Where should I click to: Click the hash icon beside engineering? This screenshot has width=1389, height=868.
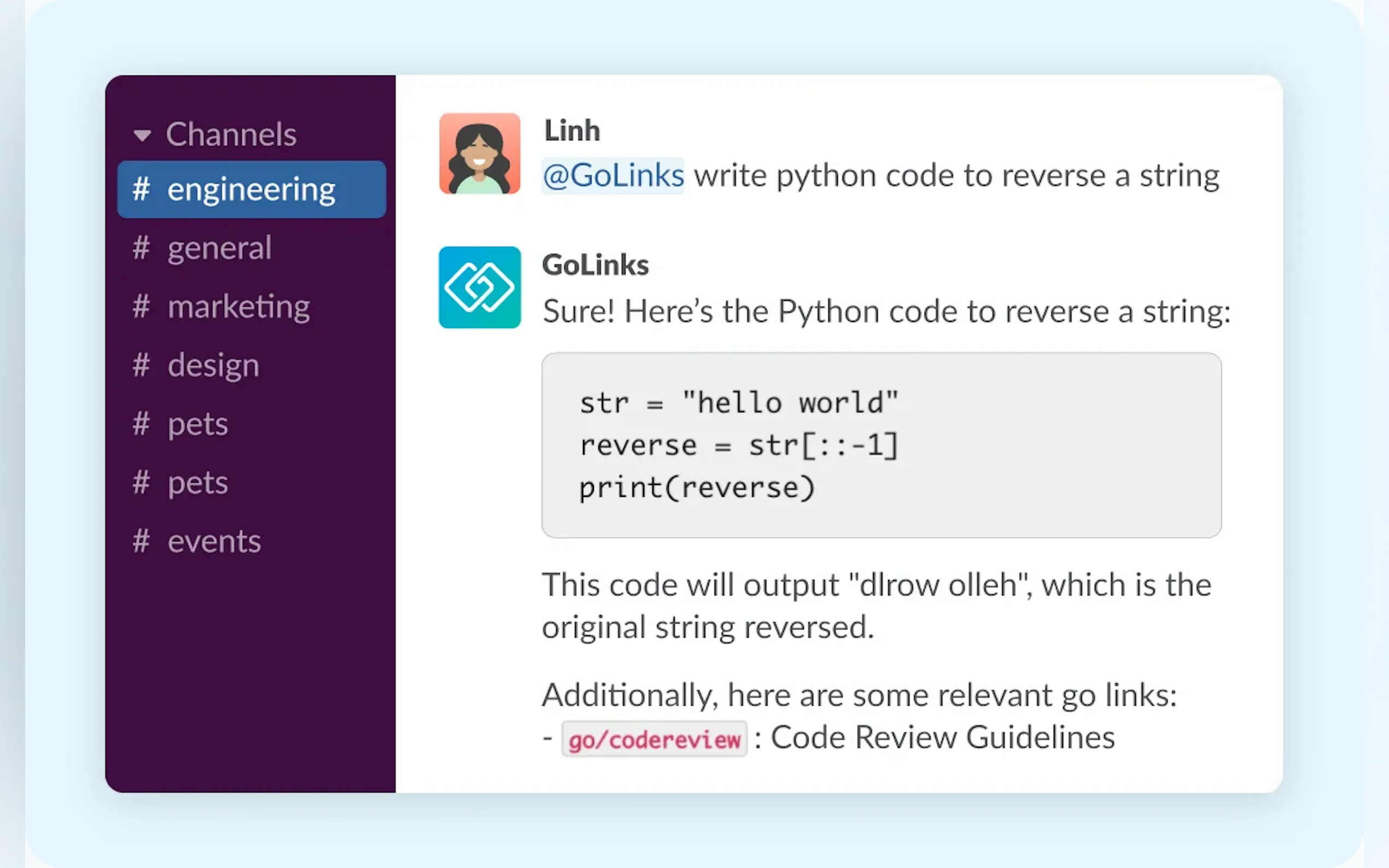141,190
